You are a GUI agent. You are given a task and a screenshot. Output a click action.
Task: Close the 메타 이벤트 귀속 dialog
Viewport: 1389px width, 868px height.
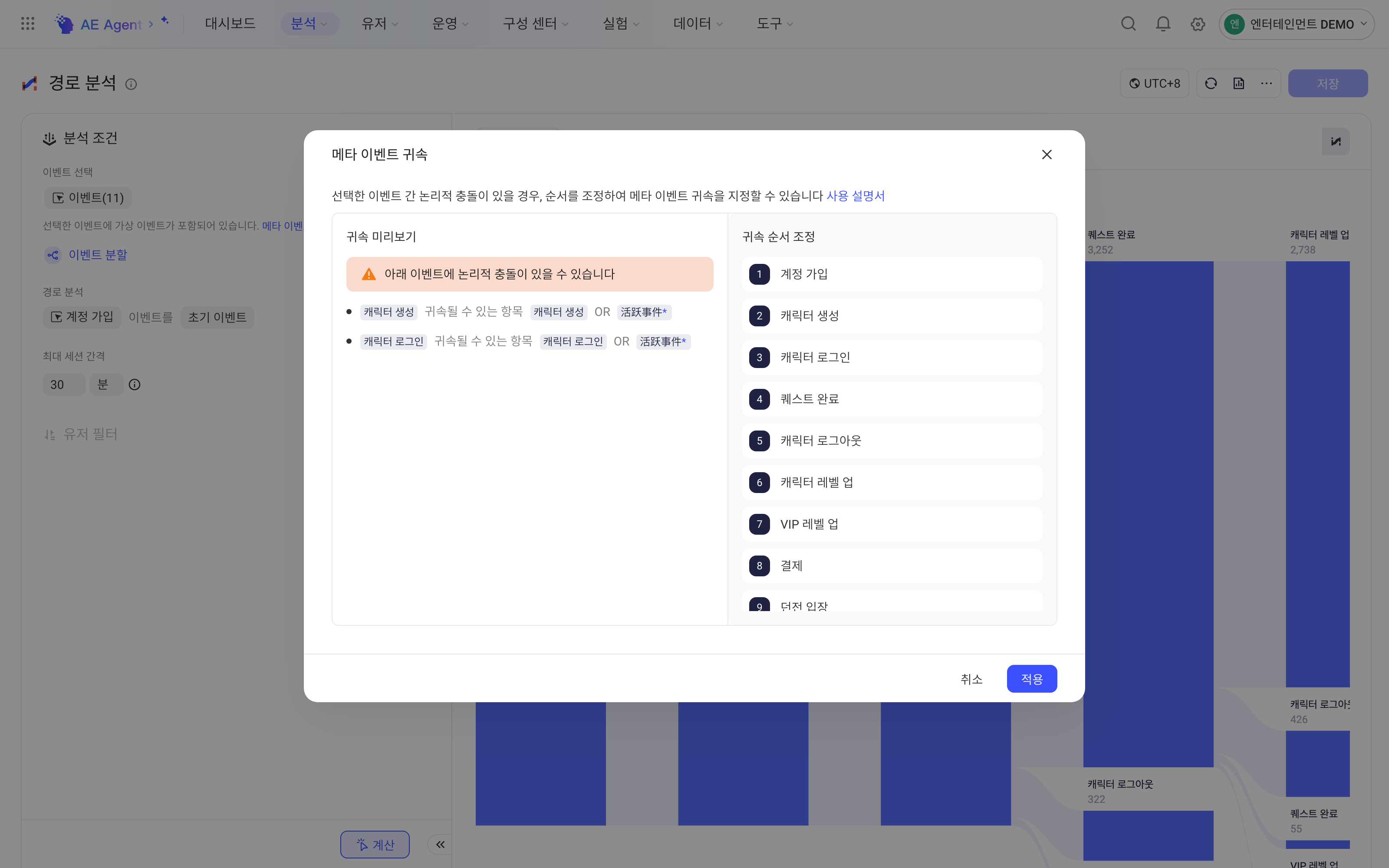(x=1047, y=155)
